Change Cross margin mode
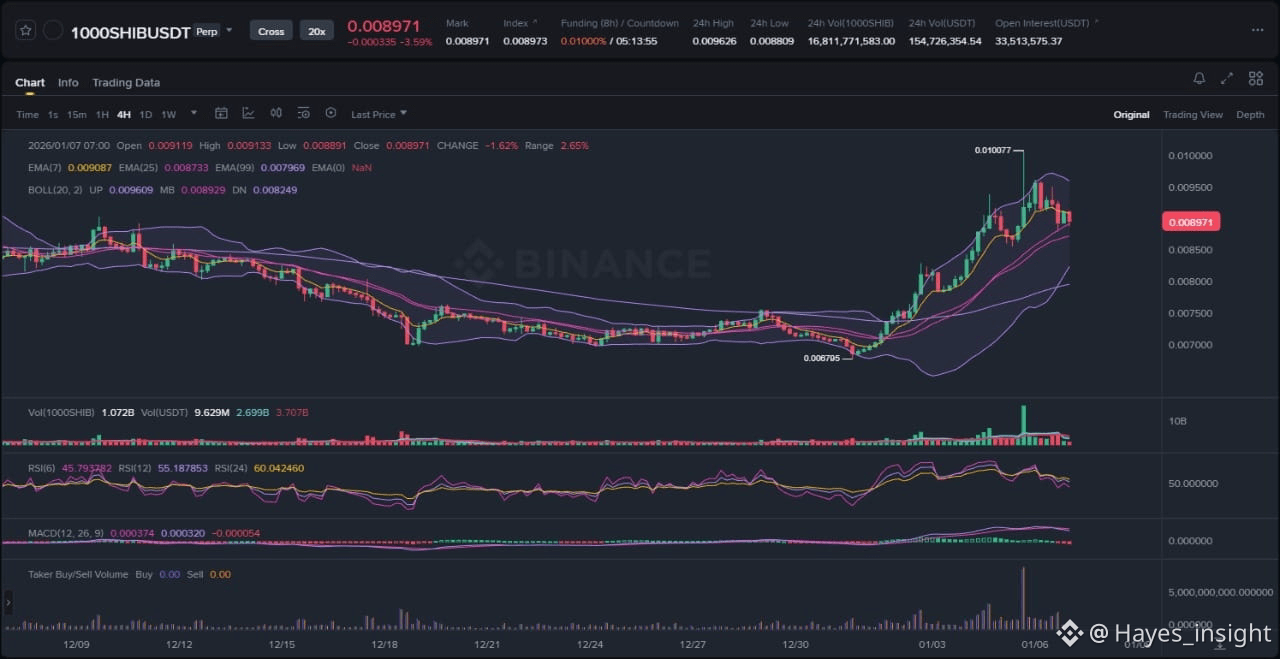 click(x=271, y=31)
